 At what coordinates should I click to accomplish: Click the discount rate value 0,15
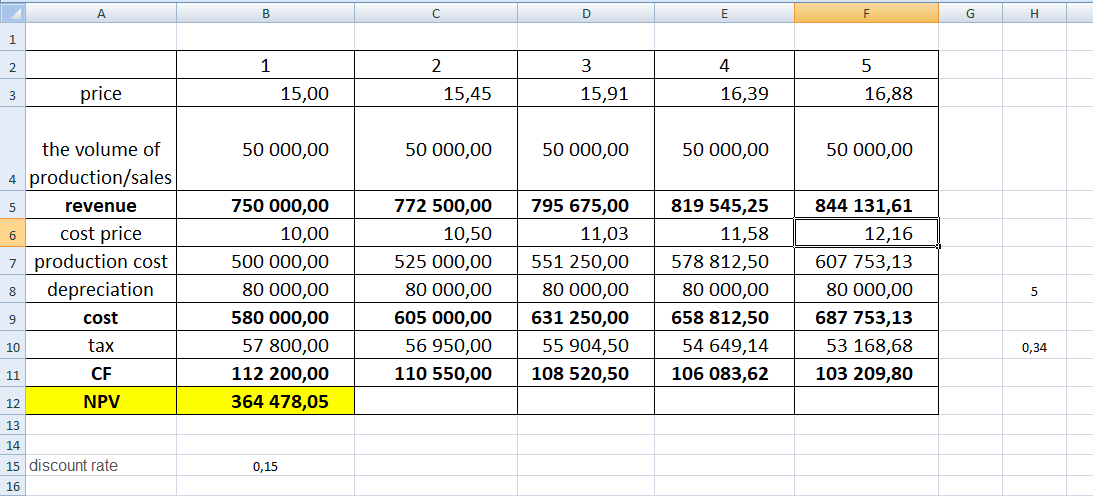265,466
